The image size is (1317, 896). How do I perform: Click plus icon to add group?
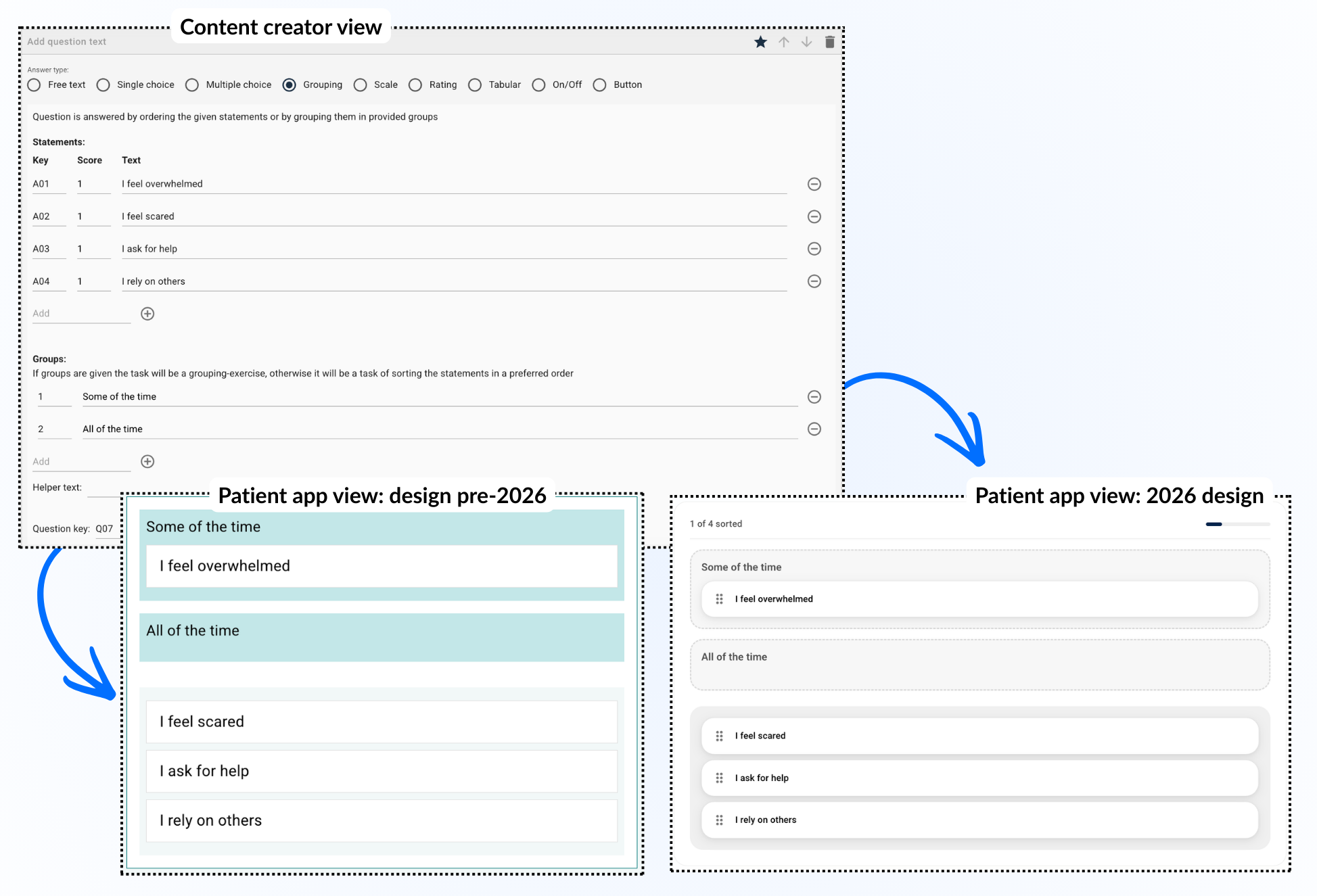coord(147,461)
